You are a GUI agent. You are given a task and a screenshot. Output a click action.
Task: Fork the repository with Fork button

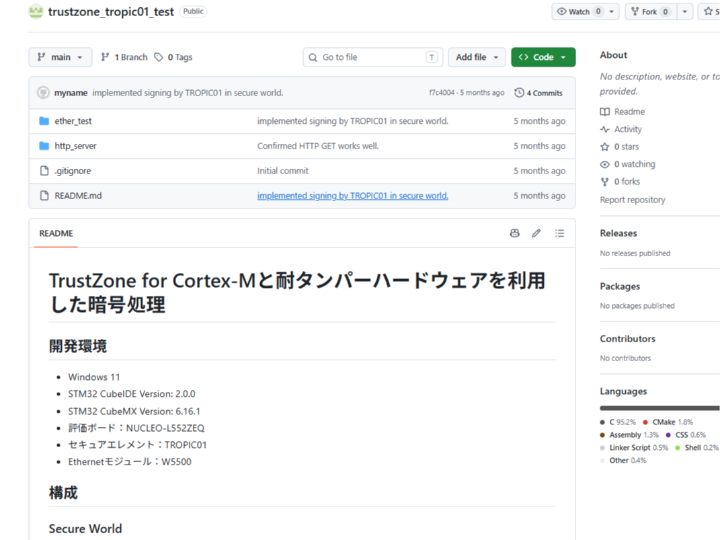(651, 11)
